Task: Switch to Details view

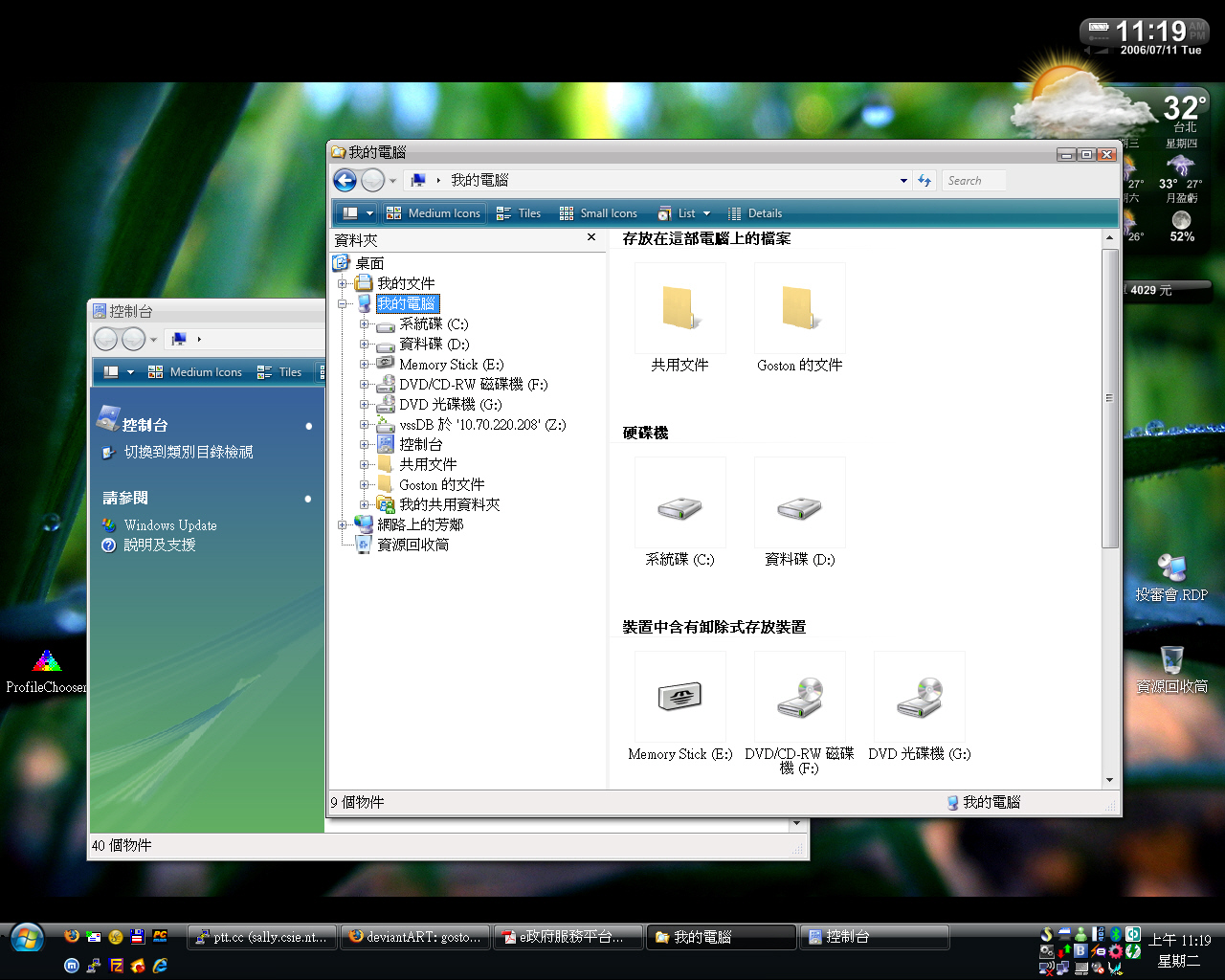Action: 755,213
